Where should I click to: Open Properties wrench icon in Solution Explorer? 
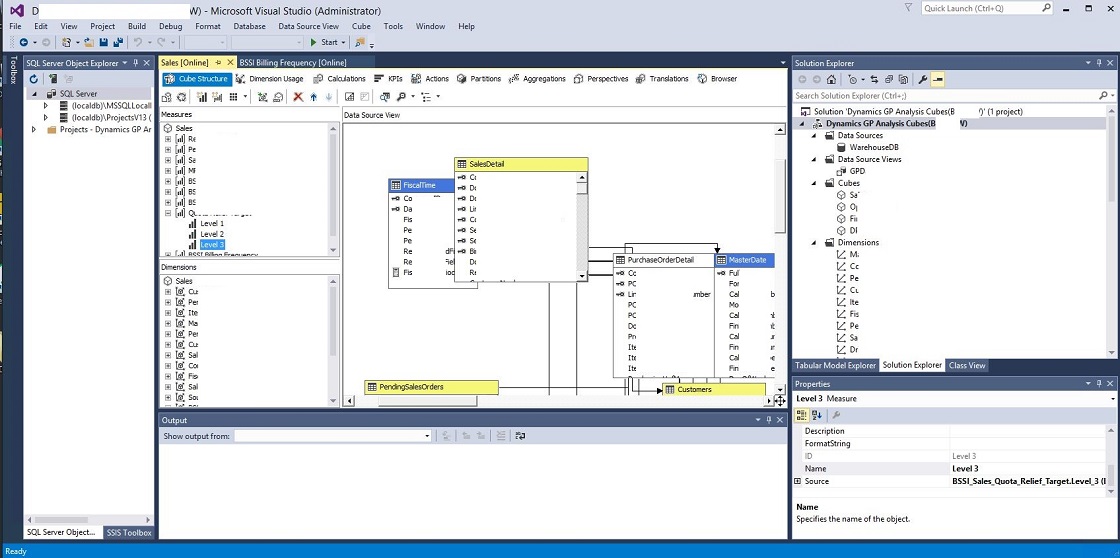click(923, 79)
